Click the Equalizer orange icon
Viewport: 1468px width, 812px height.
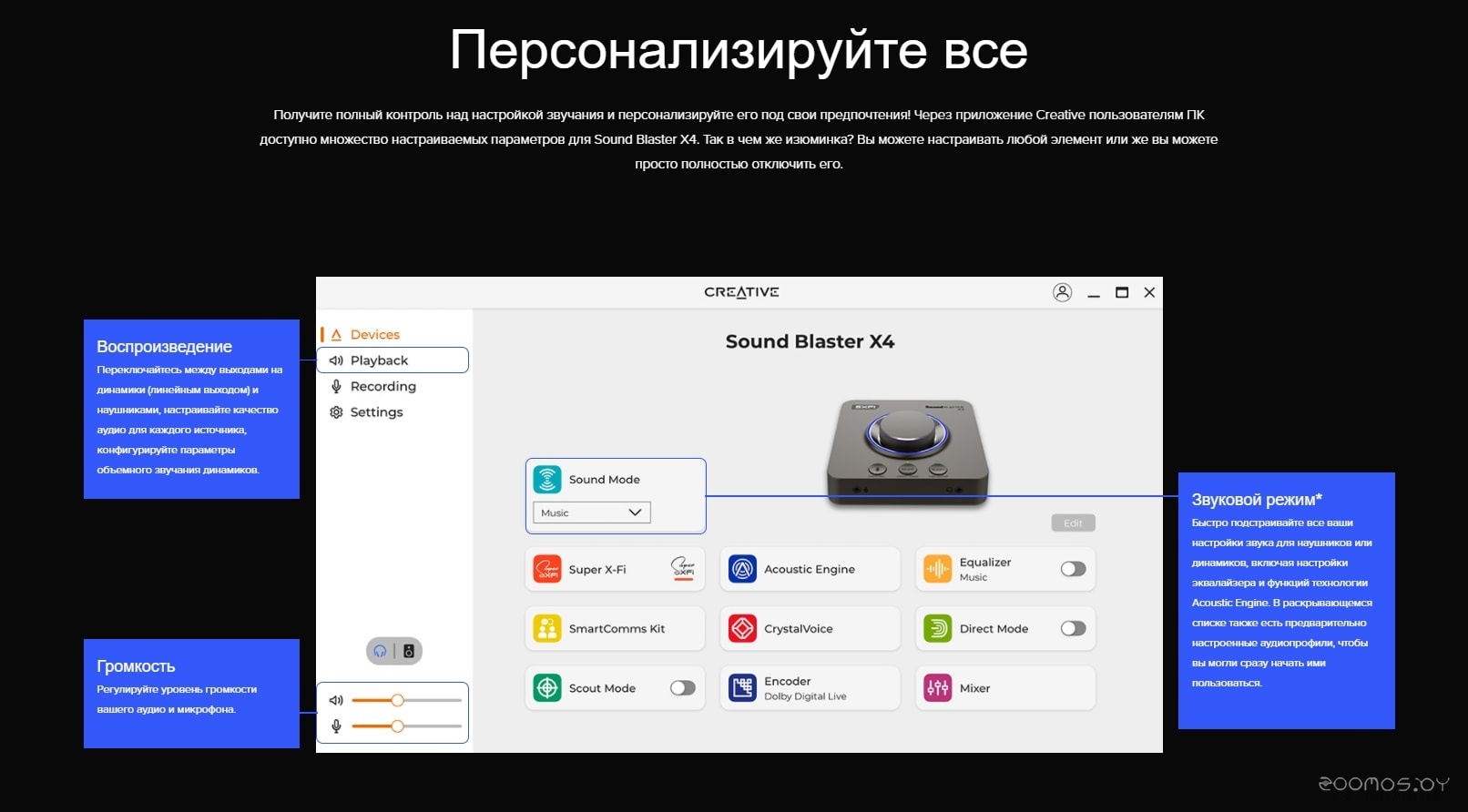click(x=938, y=569)
